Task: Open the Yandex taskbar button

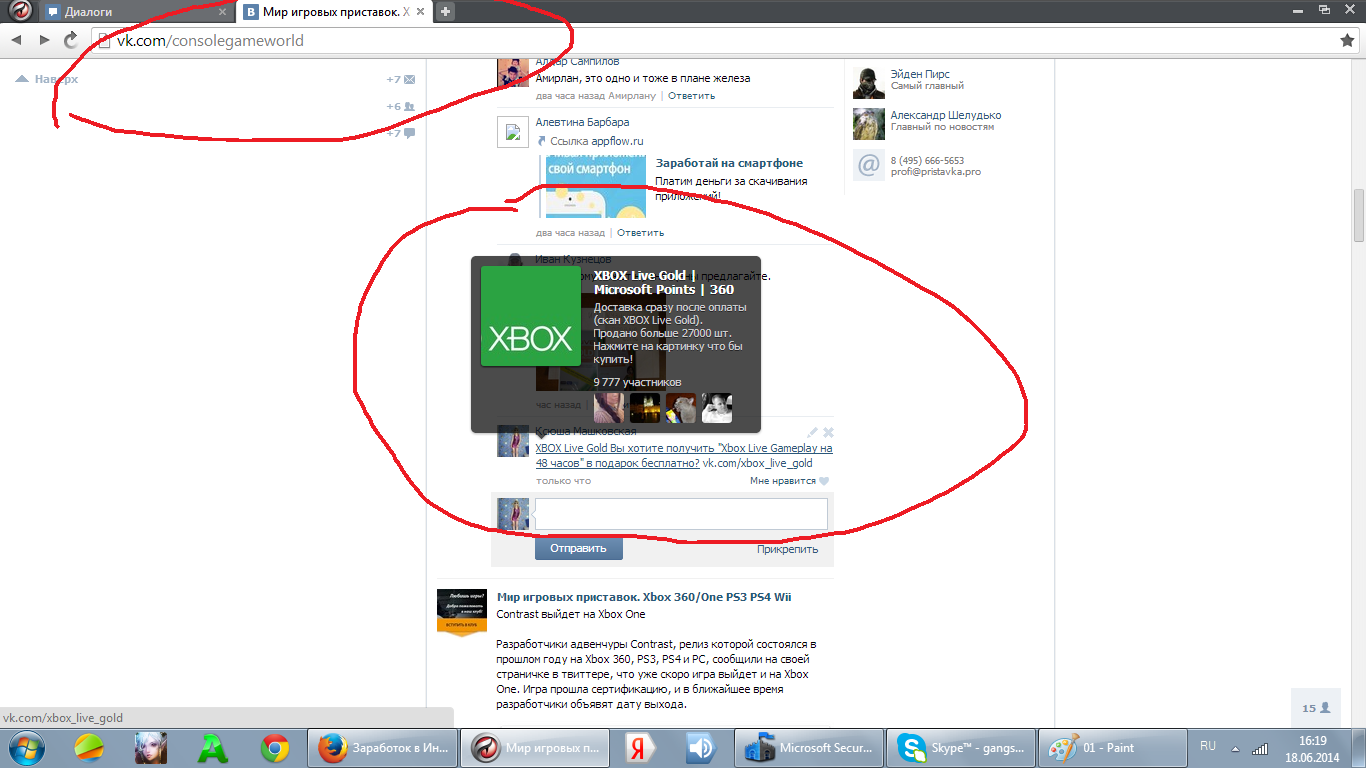Action: (x=639, y=748)
